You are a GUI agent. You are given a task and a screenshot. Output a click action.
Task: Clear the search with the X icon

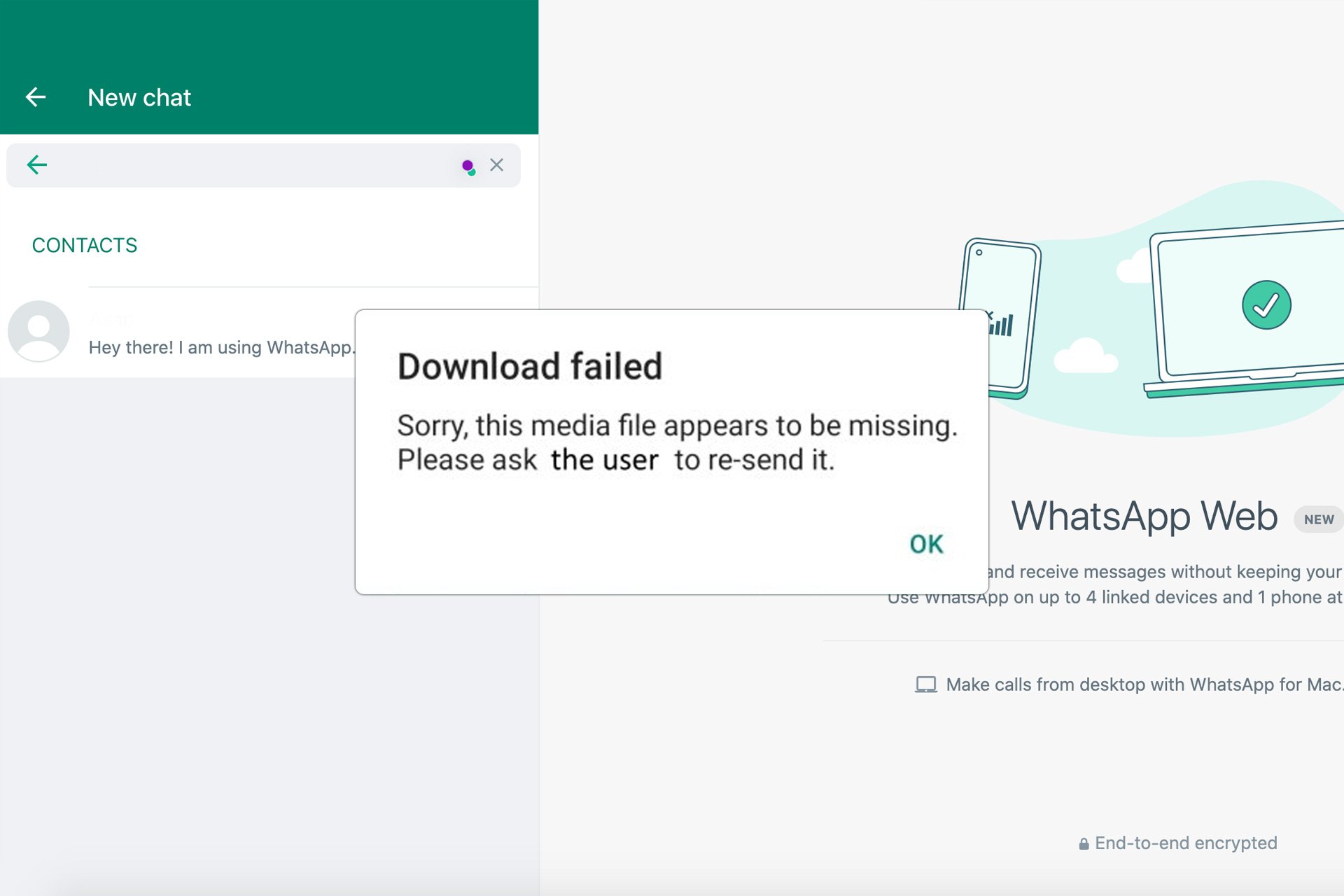(496, 165)
